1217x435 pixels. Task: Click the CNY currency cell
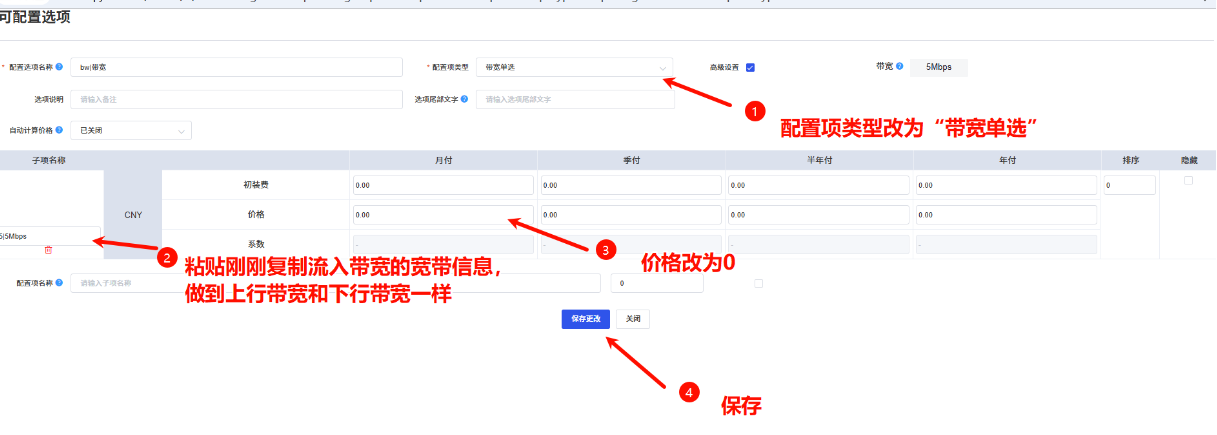[133, 214]
